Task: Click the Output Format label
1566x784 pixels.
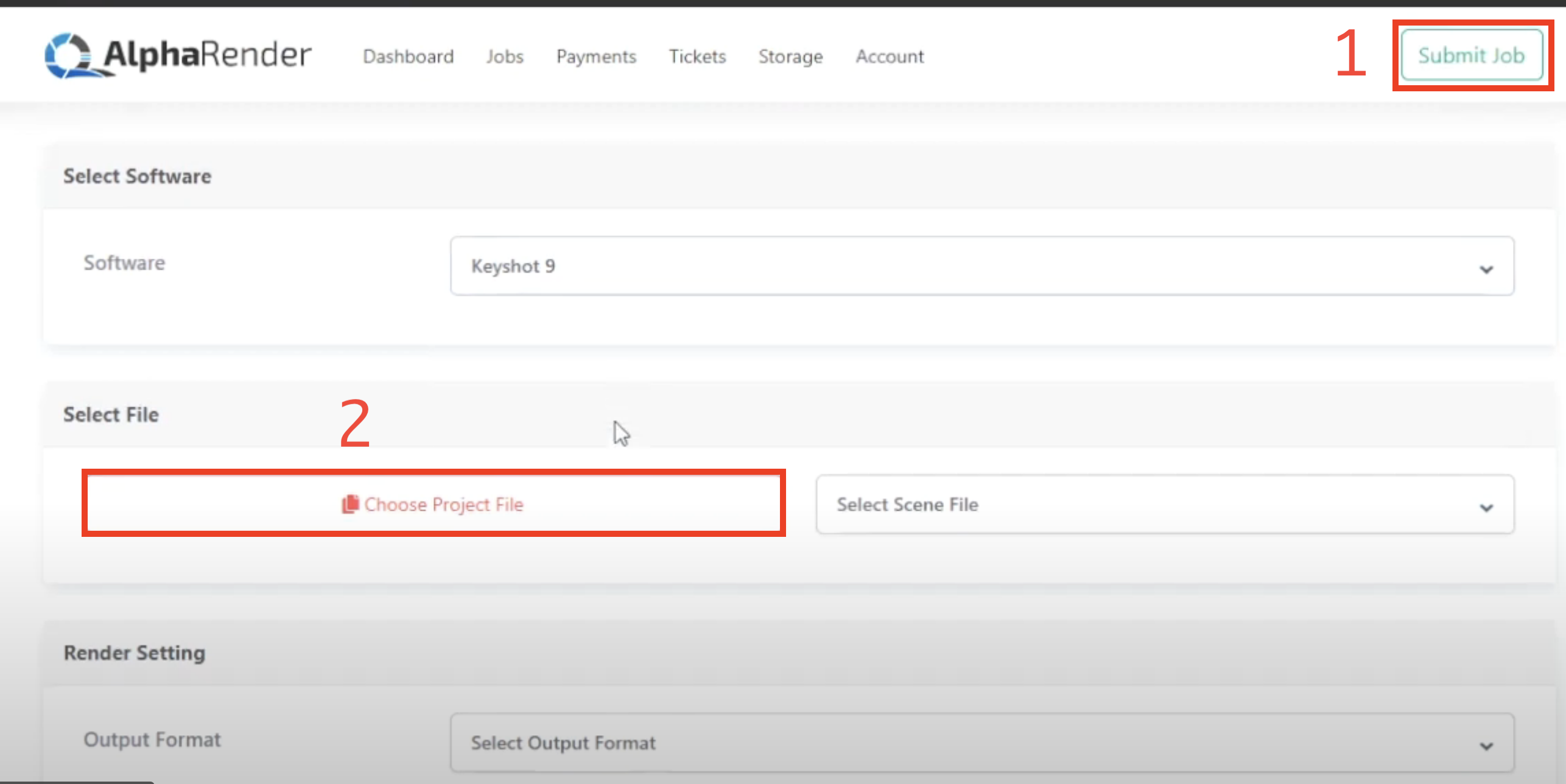Action: point(152,740)
